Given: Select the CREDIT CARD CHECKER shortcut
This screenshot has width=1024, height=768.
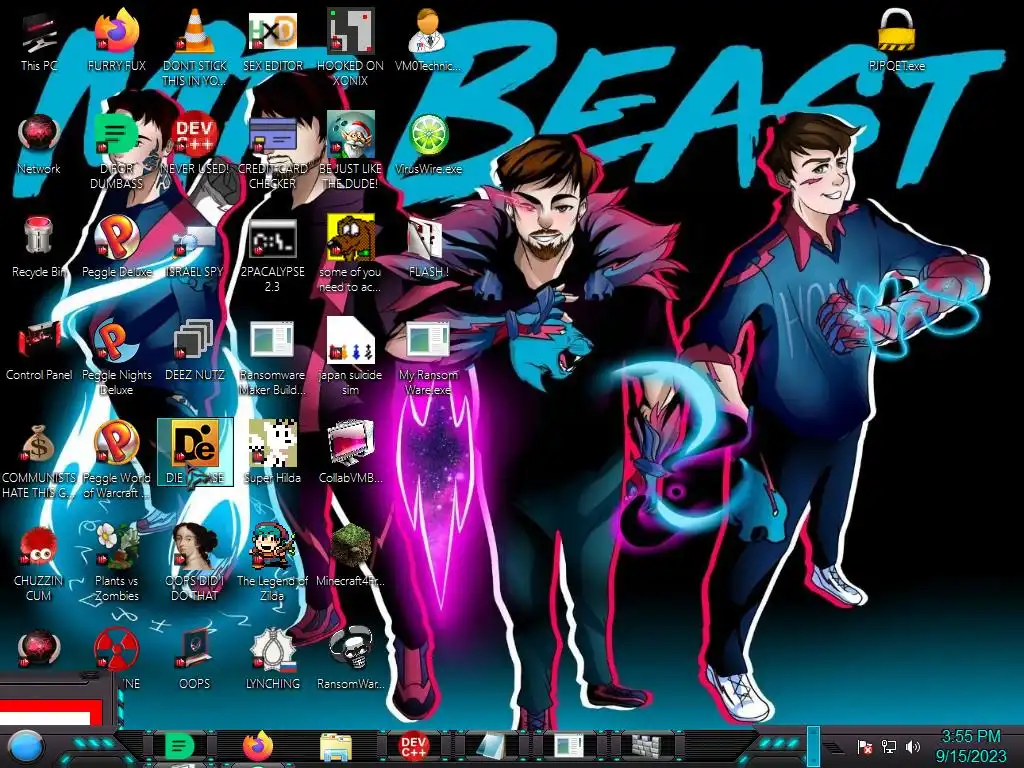Looking at the screenshot, I should 272,152.
